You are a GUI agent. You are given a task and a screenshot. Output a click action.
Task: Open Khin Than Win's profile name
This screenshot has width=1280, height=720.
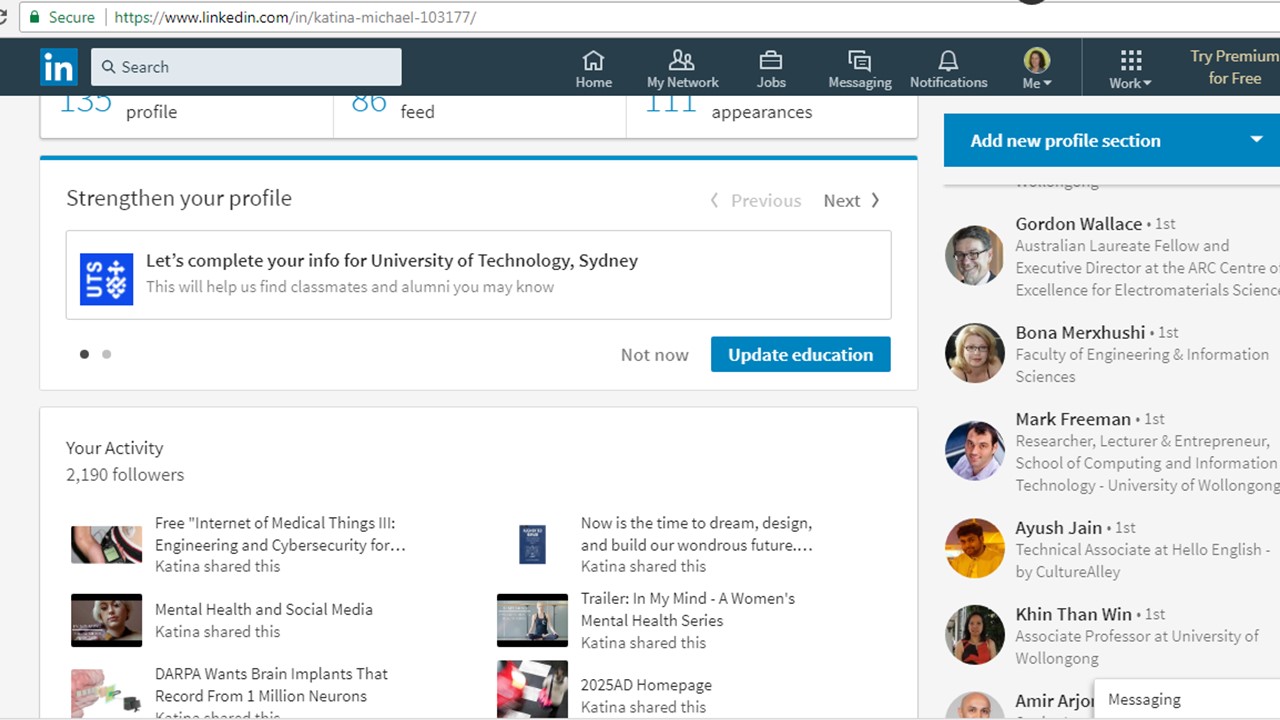[1073, 614]
